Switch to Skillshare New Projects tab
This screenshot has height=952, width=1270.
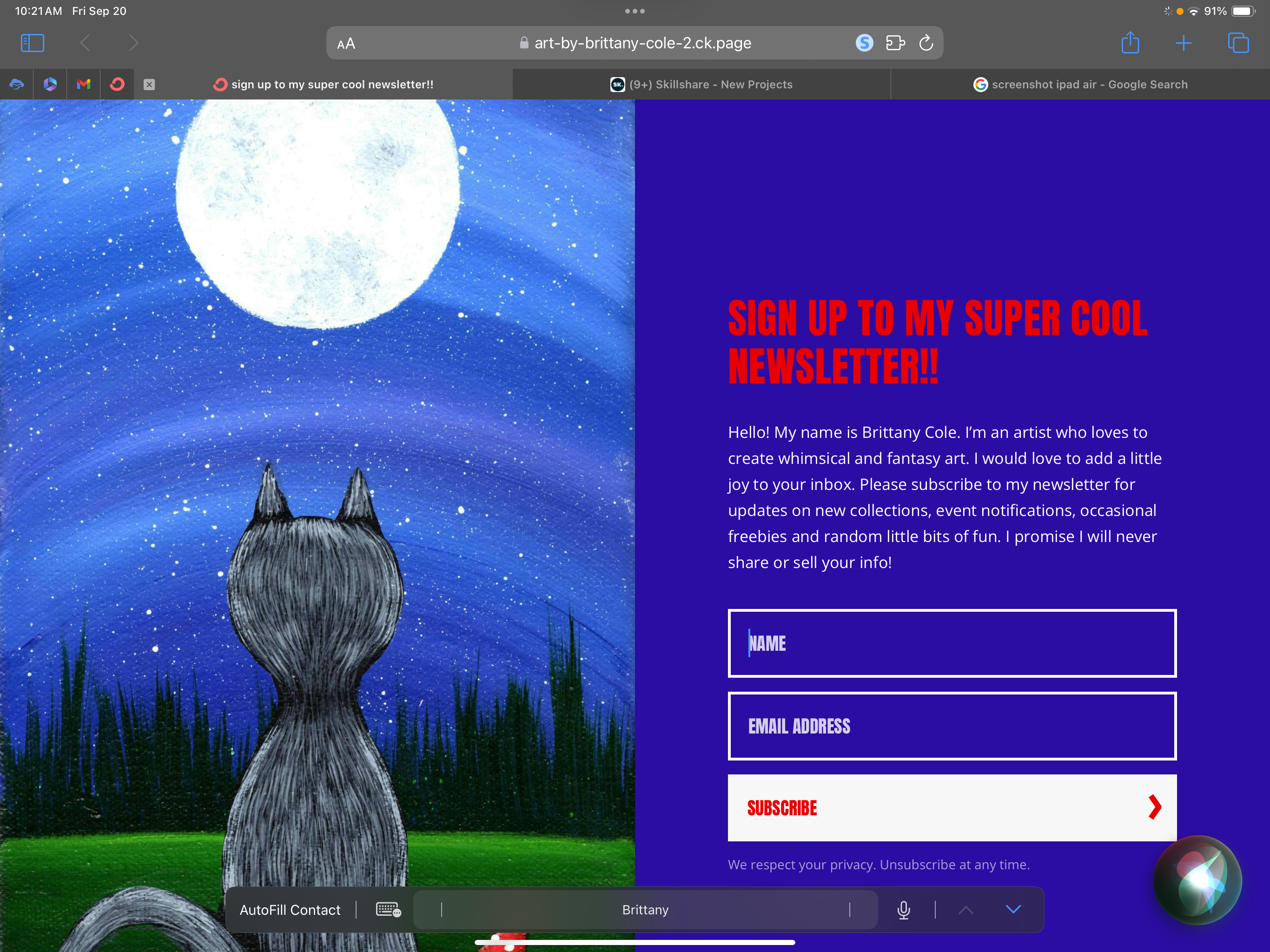(701, 85)
